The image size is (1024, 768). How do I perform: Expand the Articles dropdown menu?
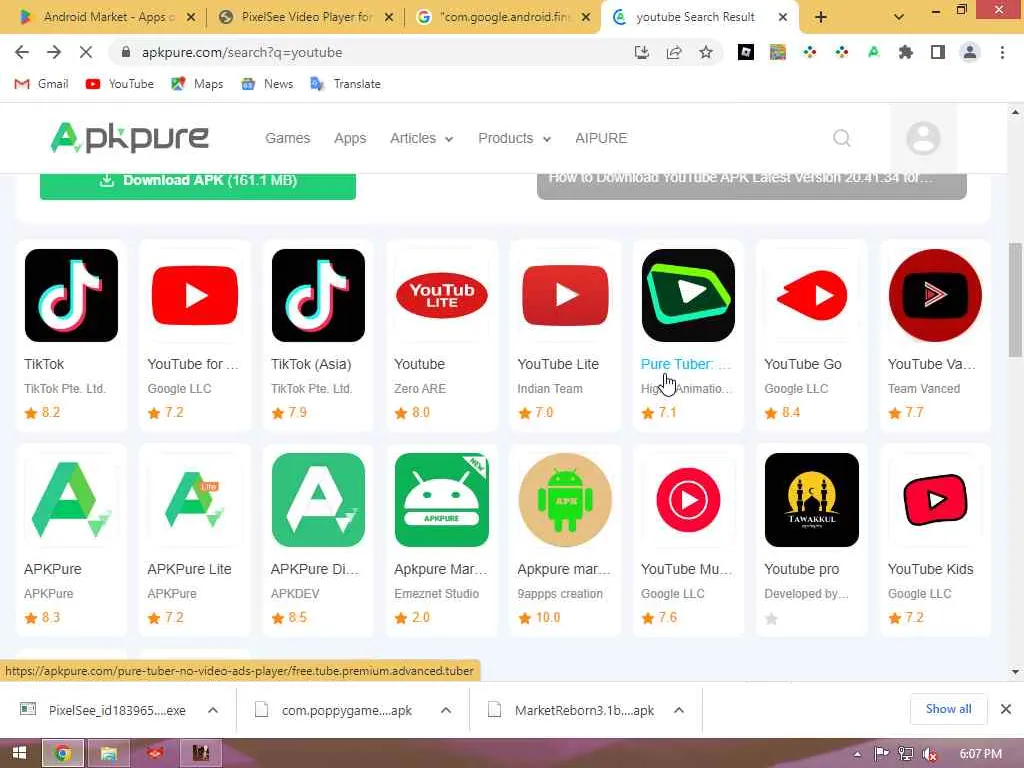[421, 138]
